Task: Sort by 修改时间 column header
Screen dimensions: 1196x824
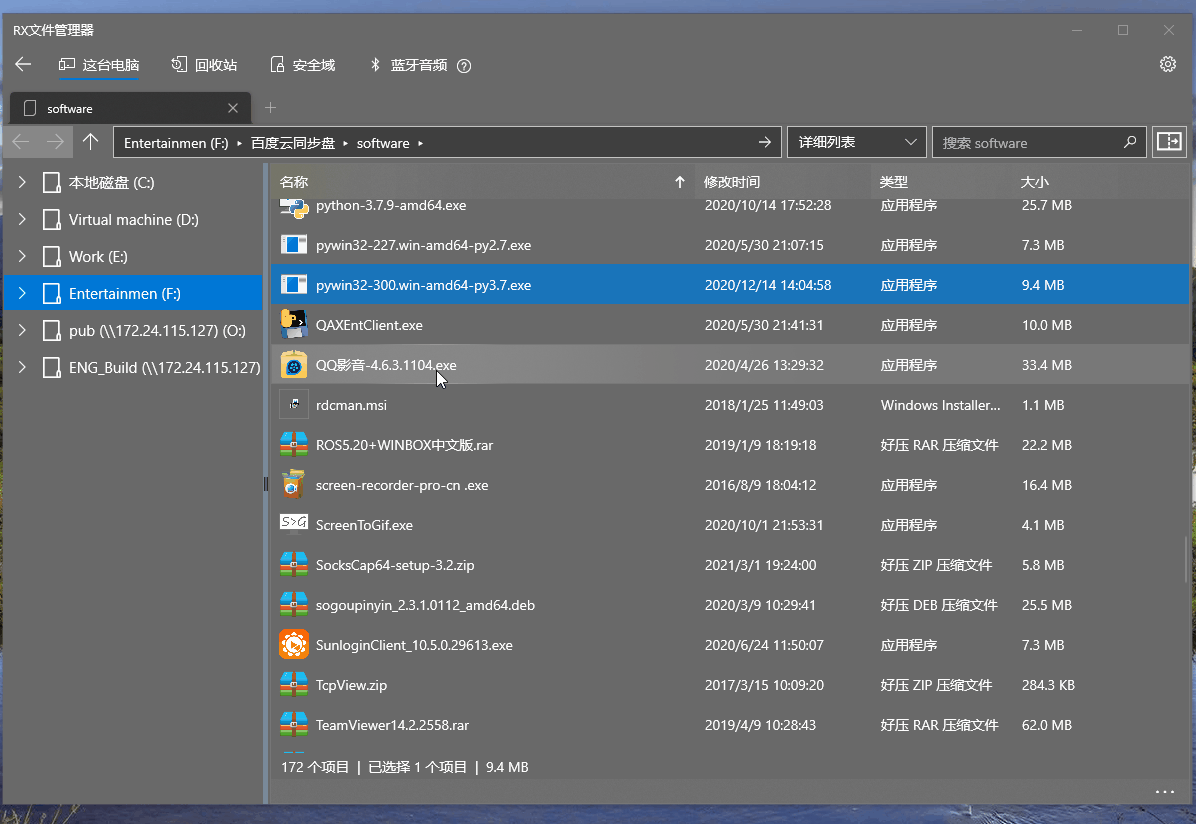Action: (732, 182)
